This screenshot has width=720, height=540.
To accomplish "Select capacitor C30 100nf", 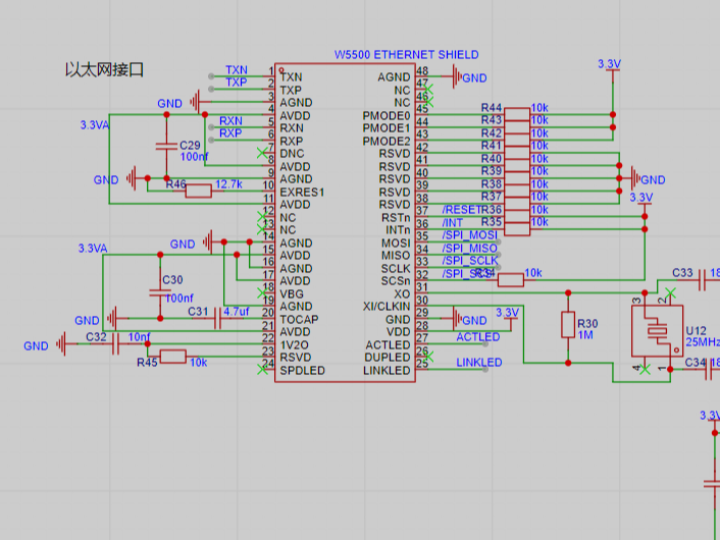I will pos(158,293).
